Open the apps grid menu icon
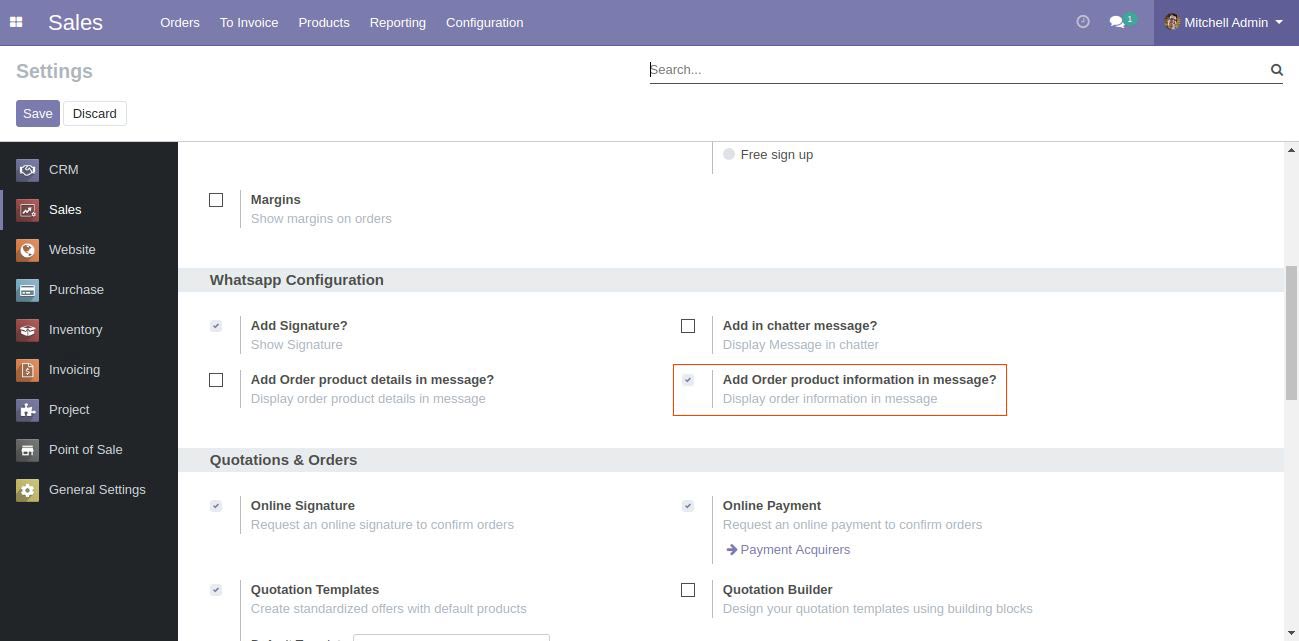 16,22
